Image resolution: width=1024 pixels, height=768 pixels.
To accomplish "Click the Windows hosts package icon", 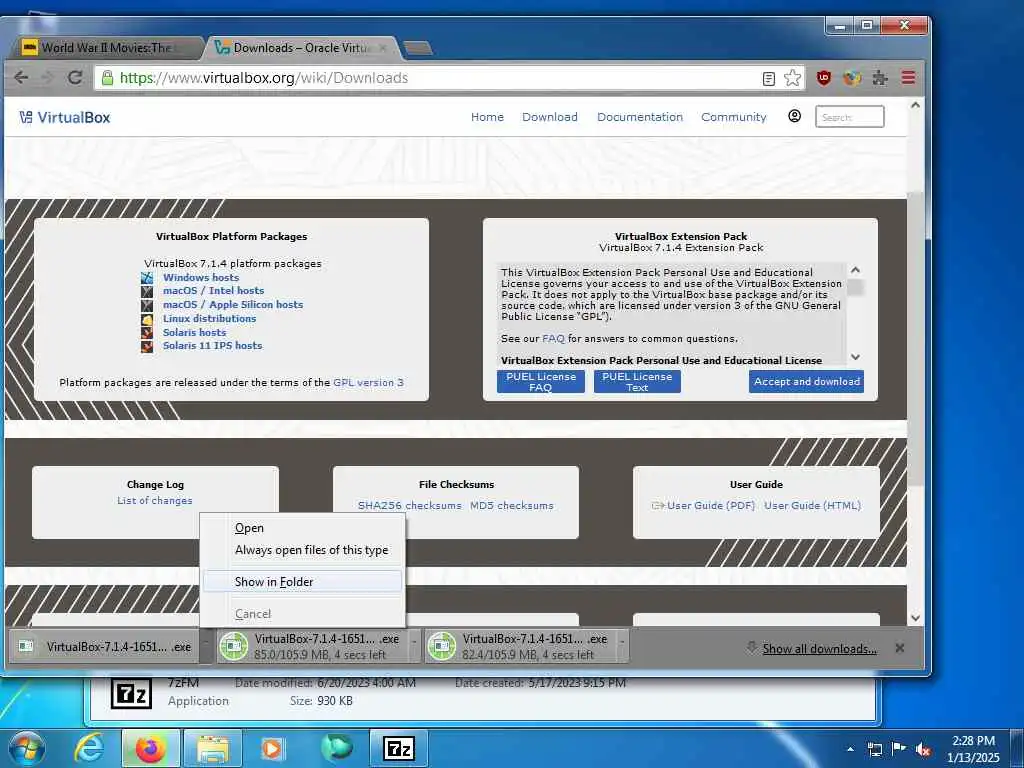I will tap(147, 278).
